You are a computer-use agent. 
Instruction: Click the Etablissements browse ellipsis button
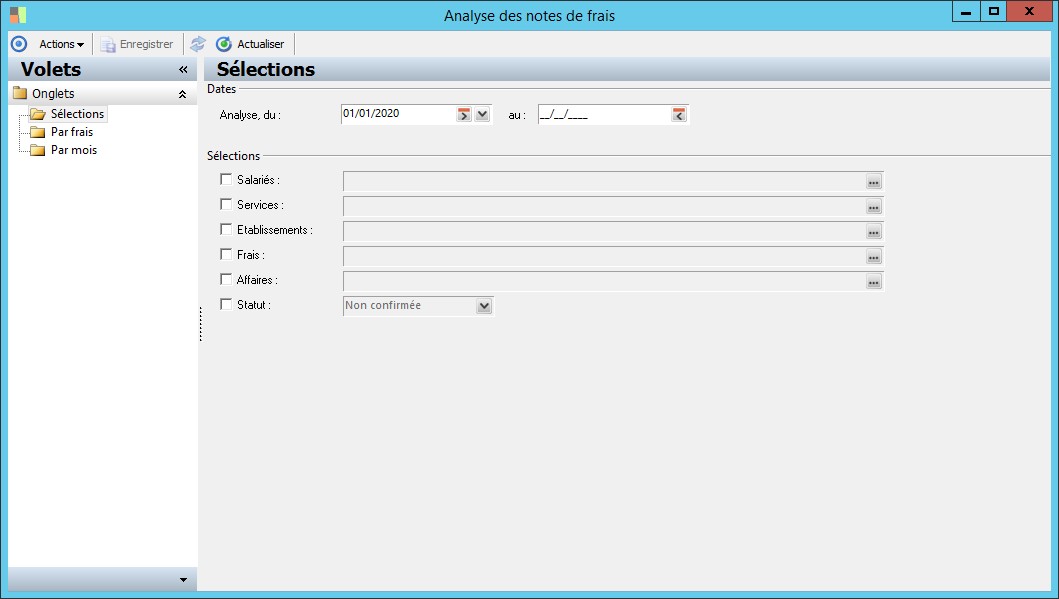point(874,232)
